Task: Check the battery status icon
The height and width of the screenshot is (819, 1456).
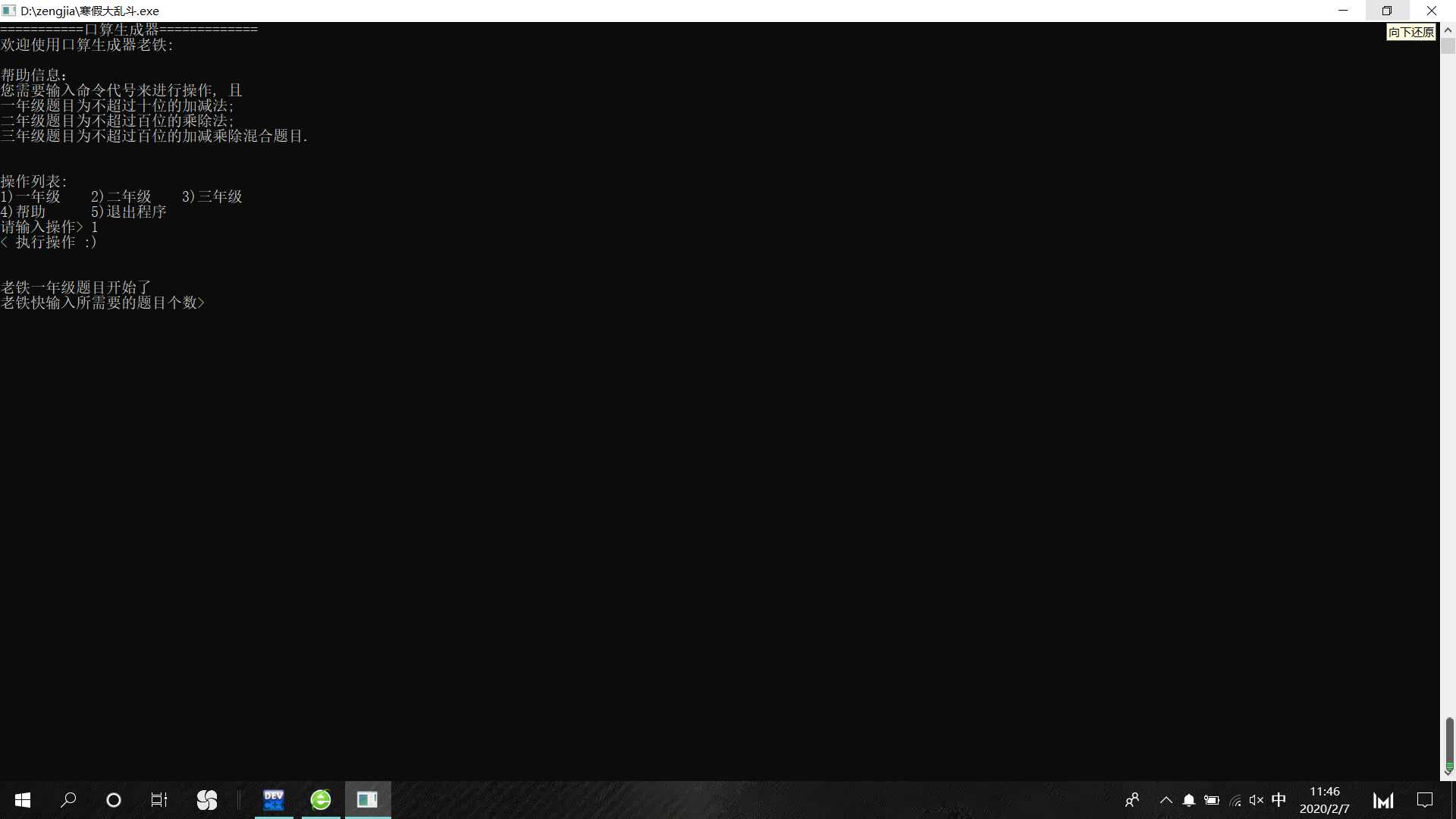Action: pyautogui.click(x=1212, y=800)
